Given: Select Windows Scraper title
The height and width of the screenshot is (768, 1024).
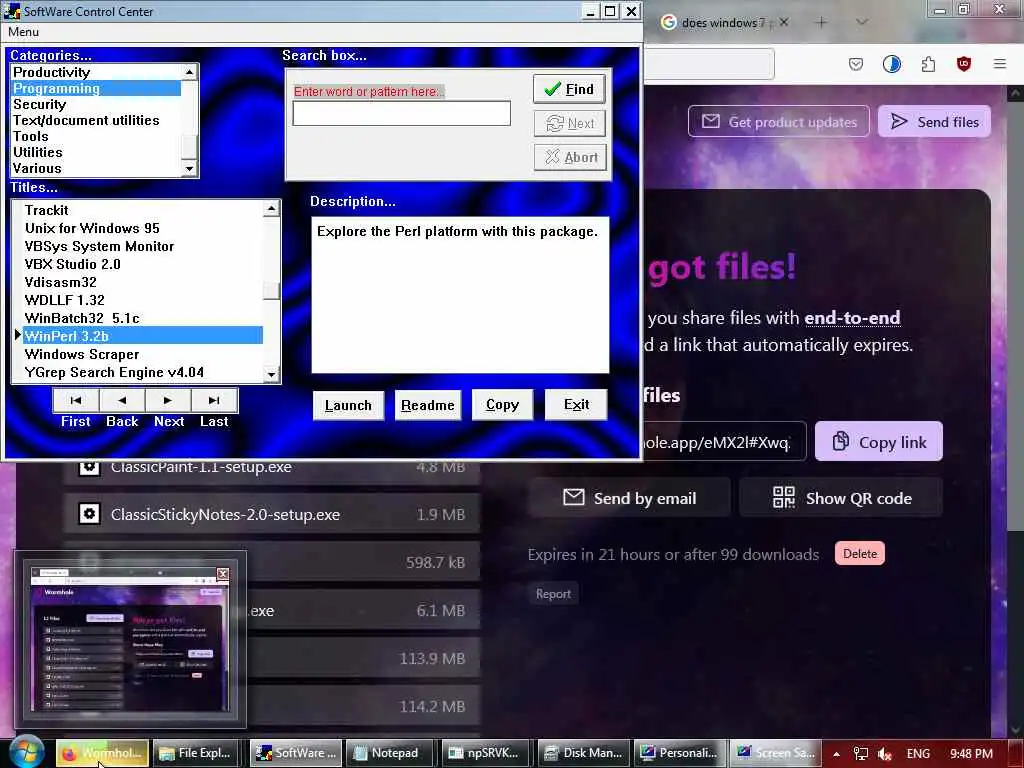Looking at the screenshot, I should [x=142, y=354].
